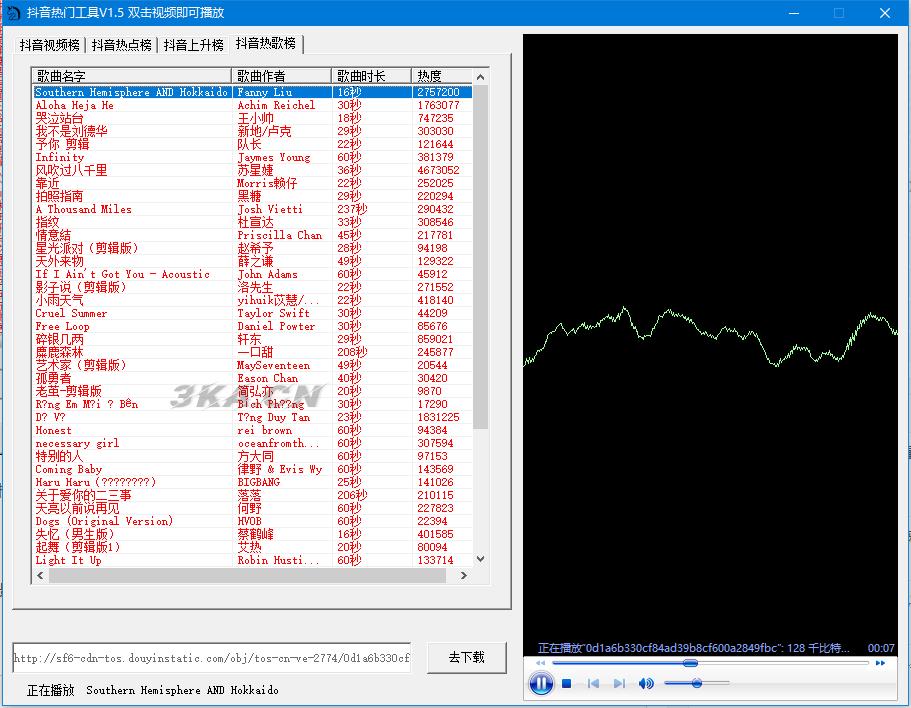
Task: Switch to 抖音视频榜 tab
Action: (x=49, y=45)
